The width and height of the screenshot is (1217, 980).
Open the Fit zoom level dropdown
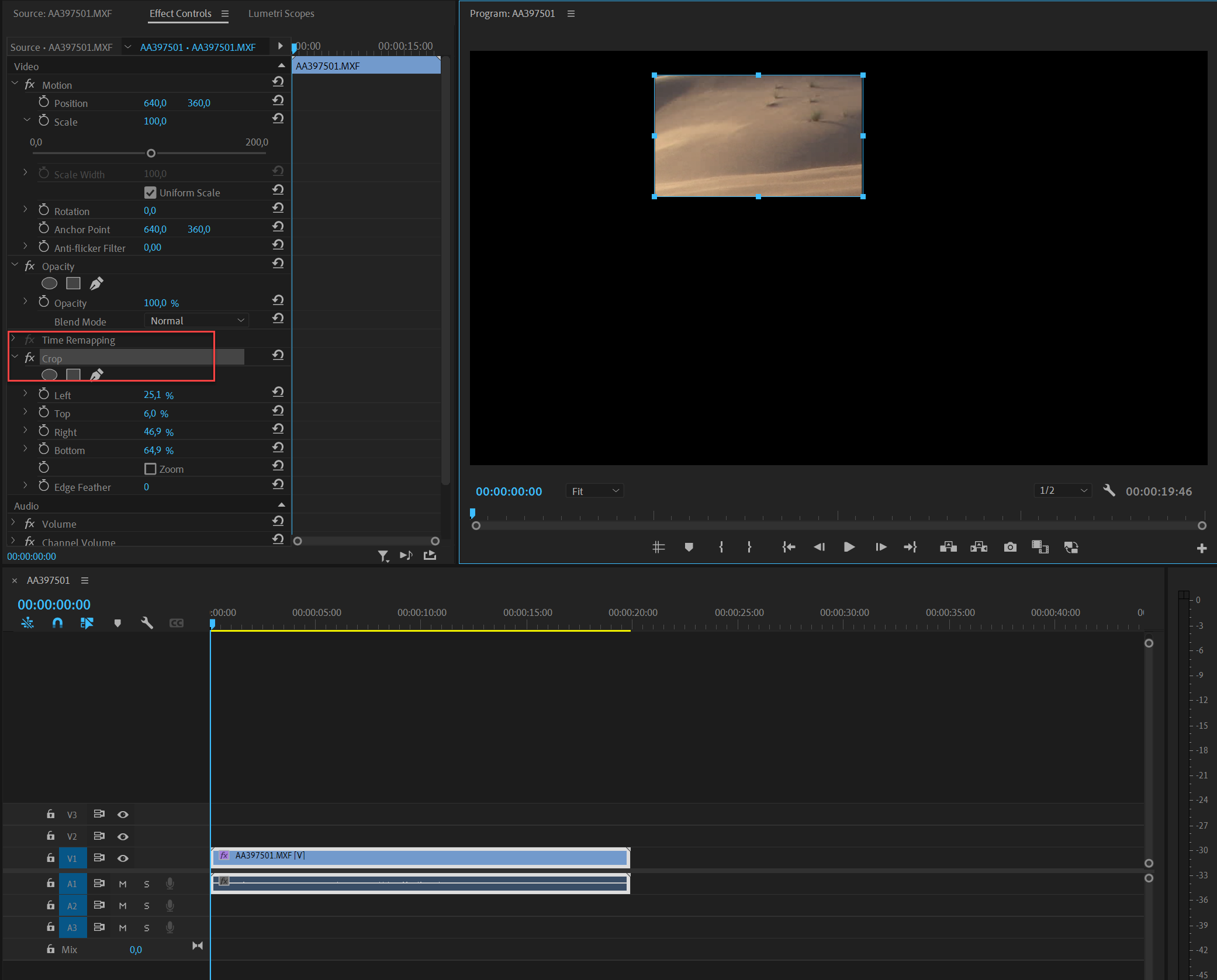pyautogui.click(x=594, y=491)
